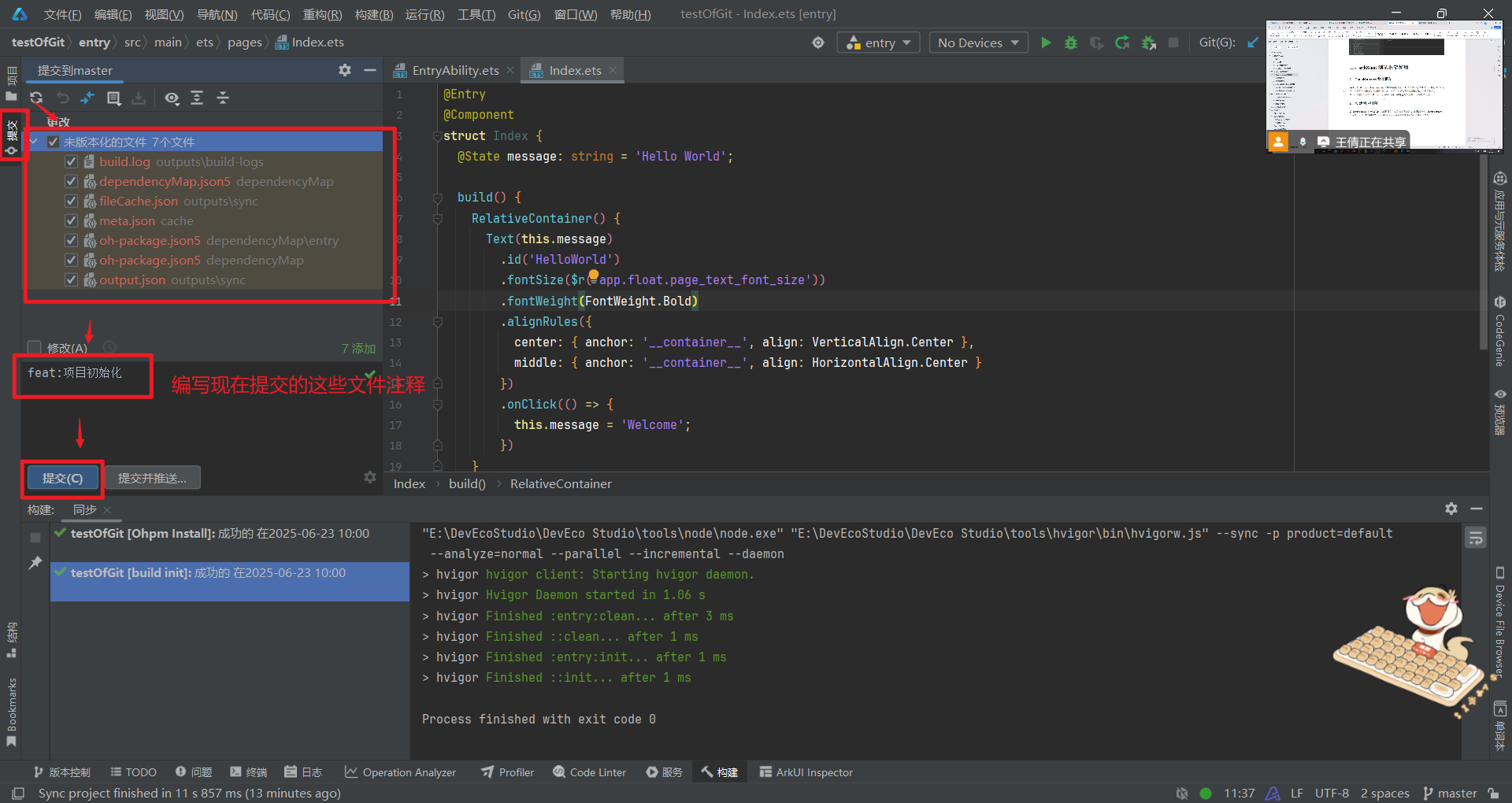Run the app with green play icon

[x=1046, y=43]
